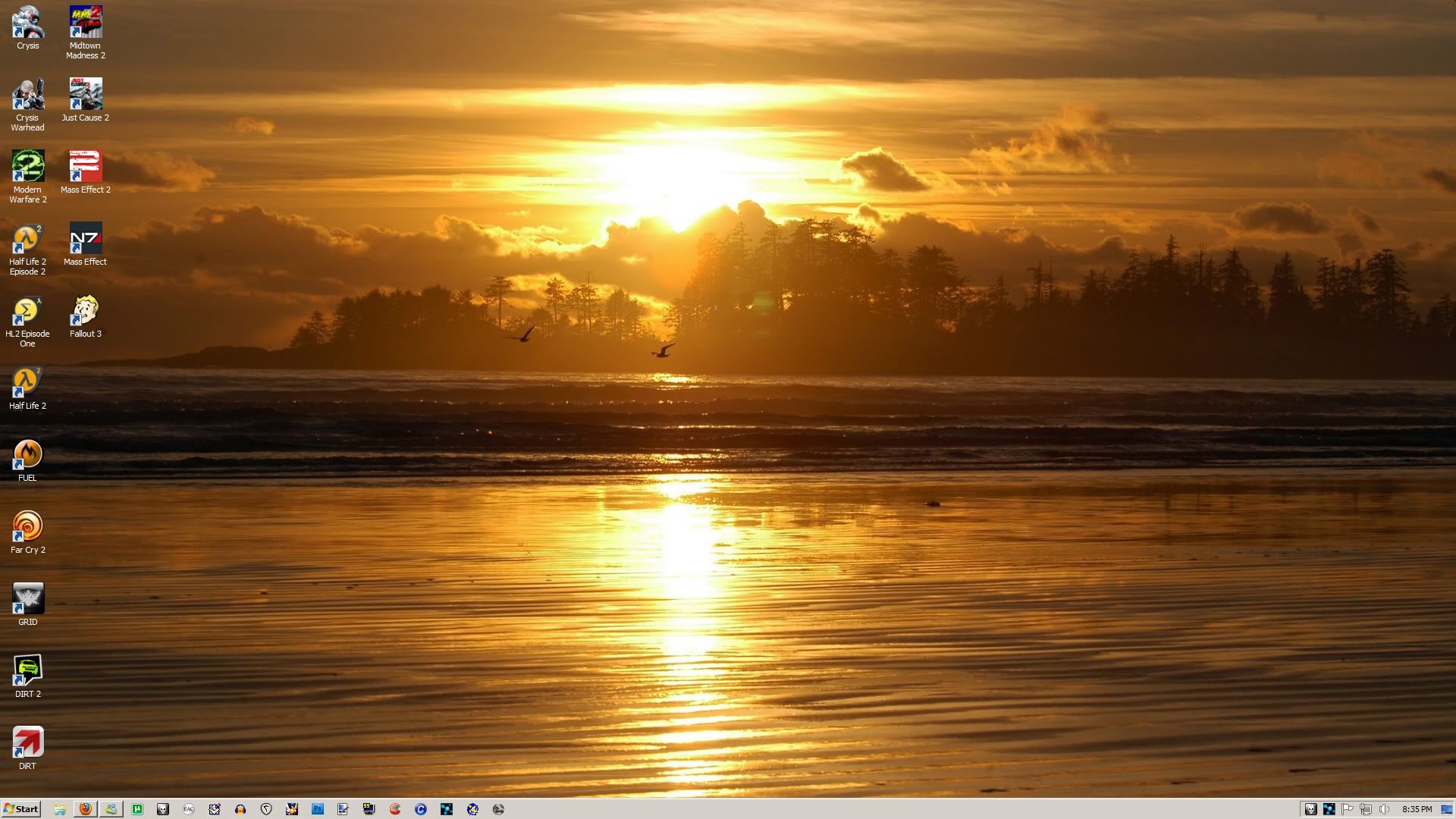This screenshot has height=819, width=1456.
Task: Open Windows Explorer folder in taskbar
Action: (59, 809)
